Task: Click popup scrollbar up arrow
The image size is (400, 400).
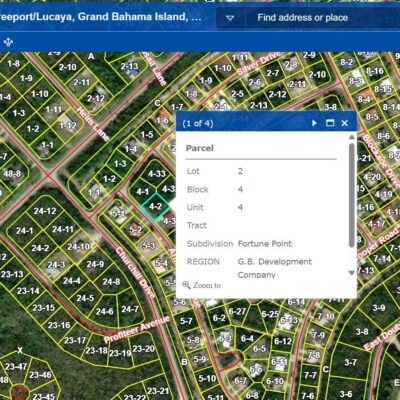Action: tap(352, 137)
